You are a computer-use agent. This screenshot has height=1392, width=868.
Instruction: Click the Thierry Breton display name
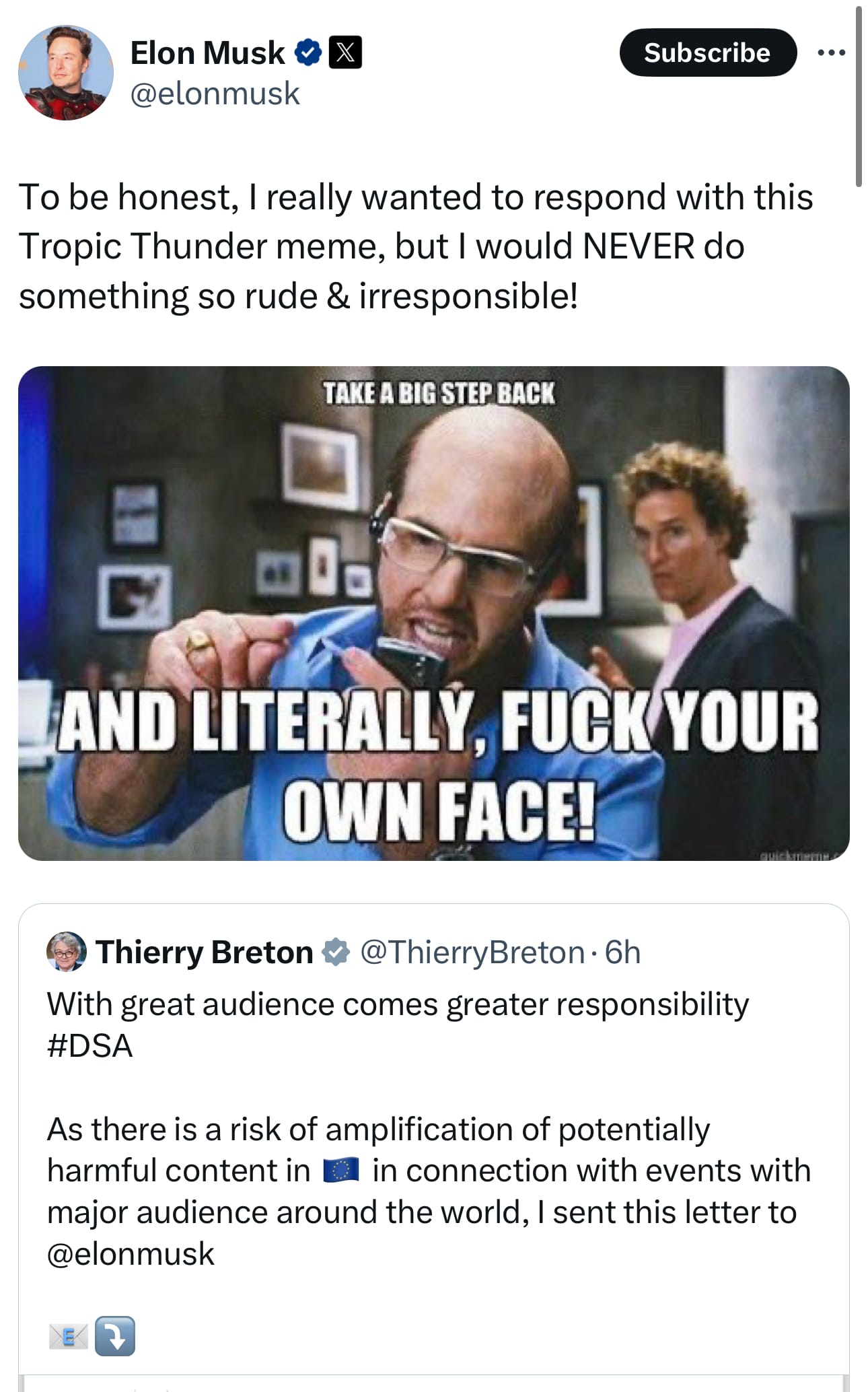pyautogui.click(x=205, y=952)
